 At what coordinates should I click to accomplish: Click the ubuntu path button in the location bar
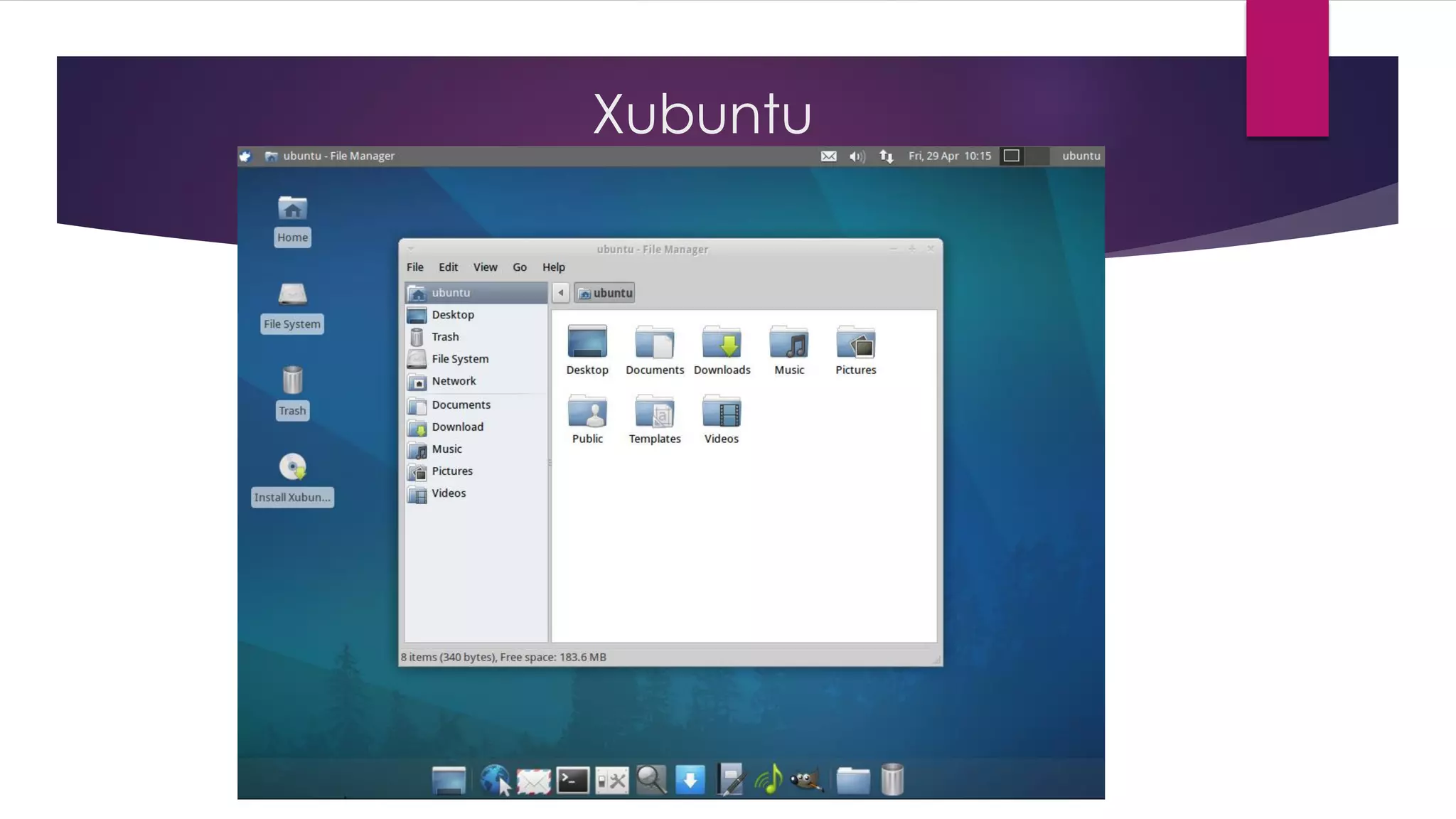tap(605, 293)
